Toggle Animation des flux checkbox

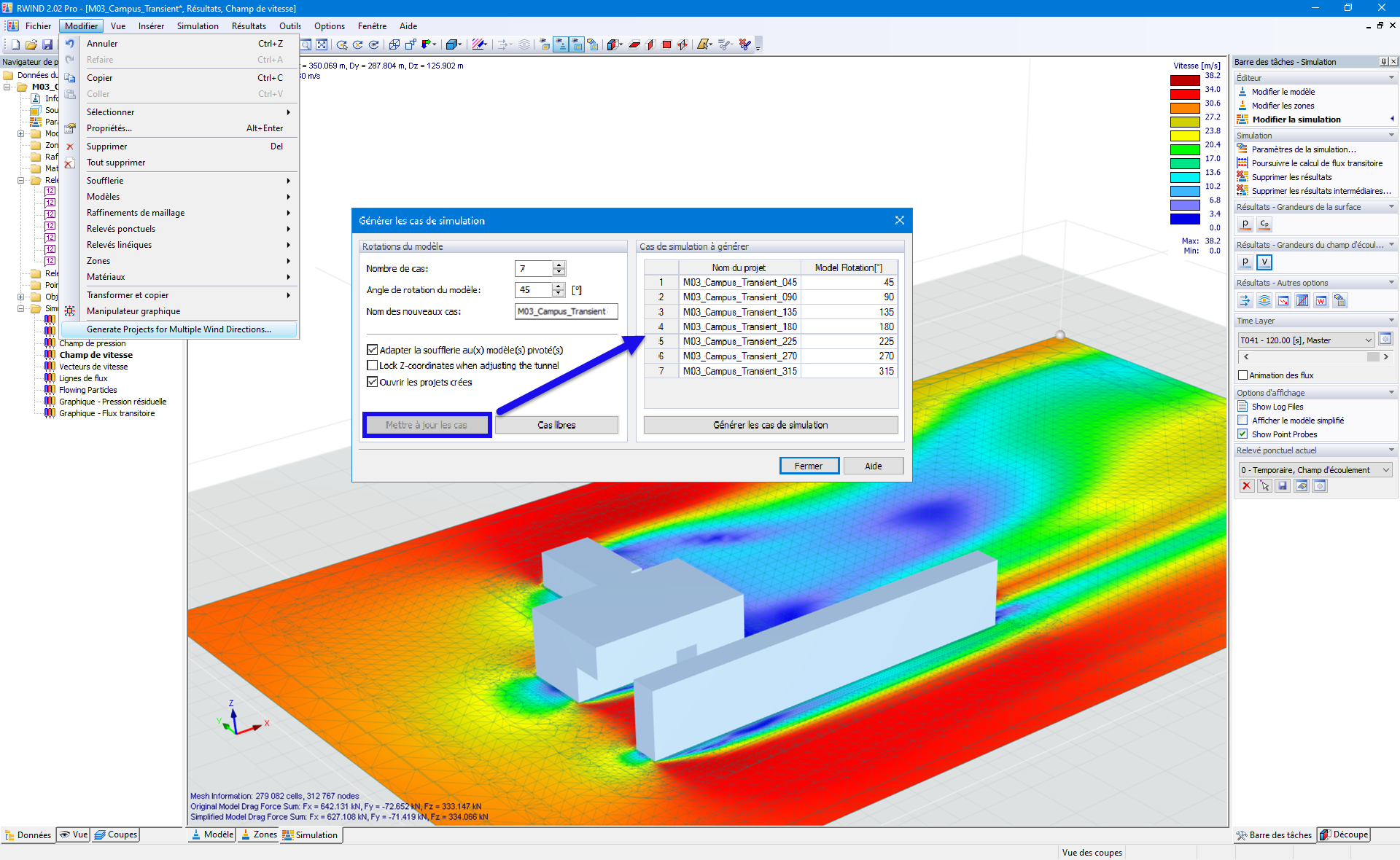[1243, 375]
